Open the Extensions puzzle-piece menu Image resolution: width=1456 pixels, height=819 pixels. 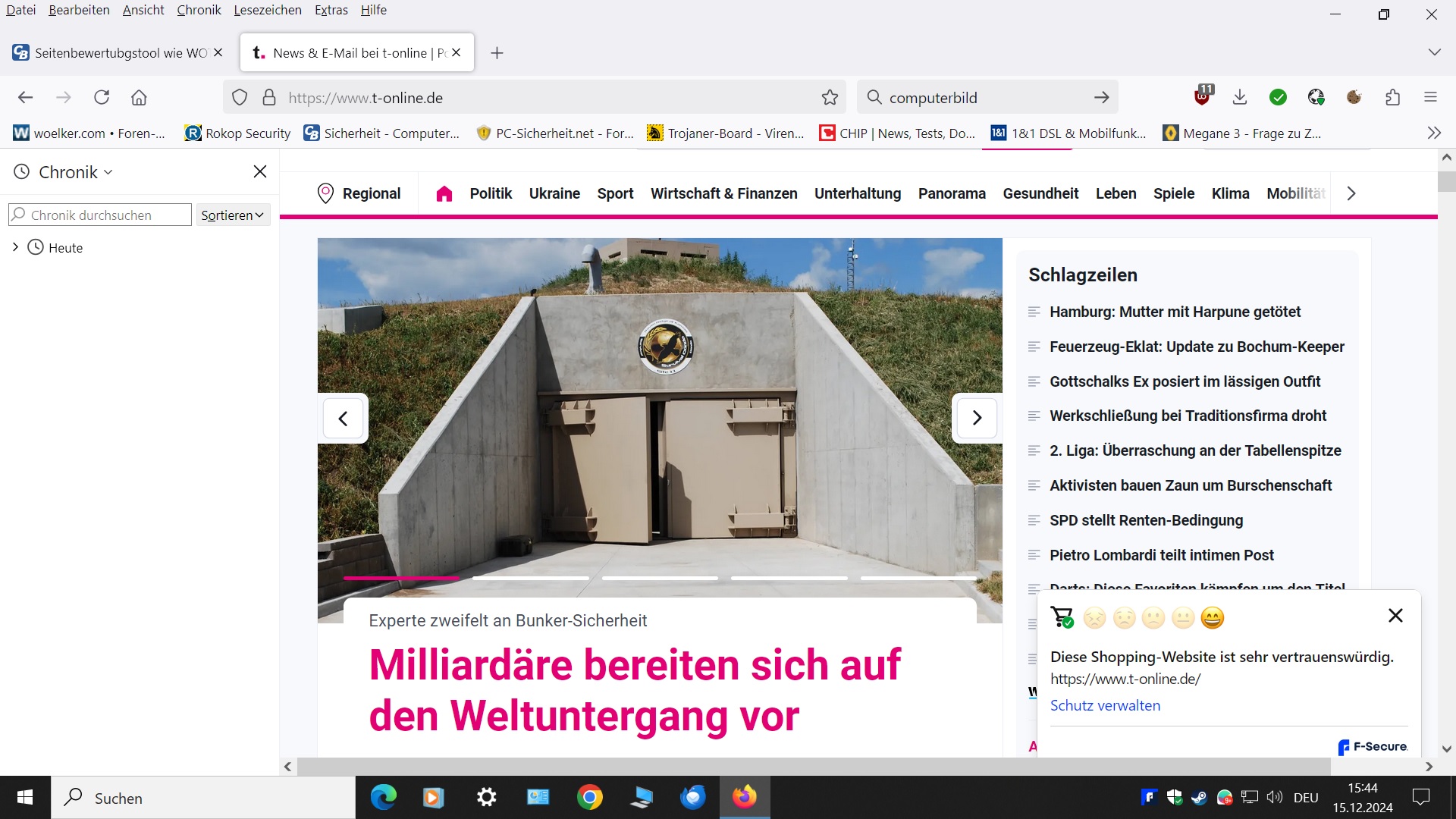[x=1393, y=97]
